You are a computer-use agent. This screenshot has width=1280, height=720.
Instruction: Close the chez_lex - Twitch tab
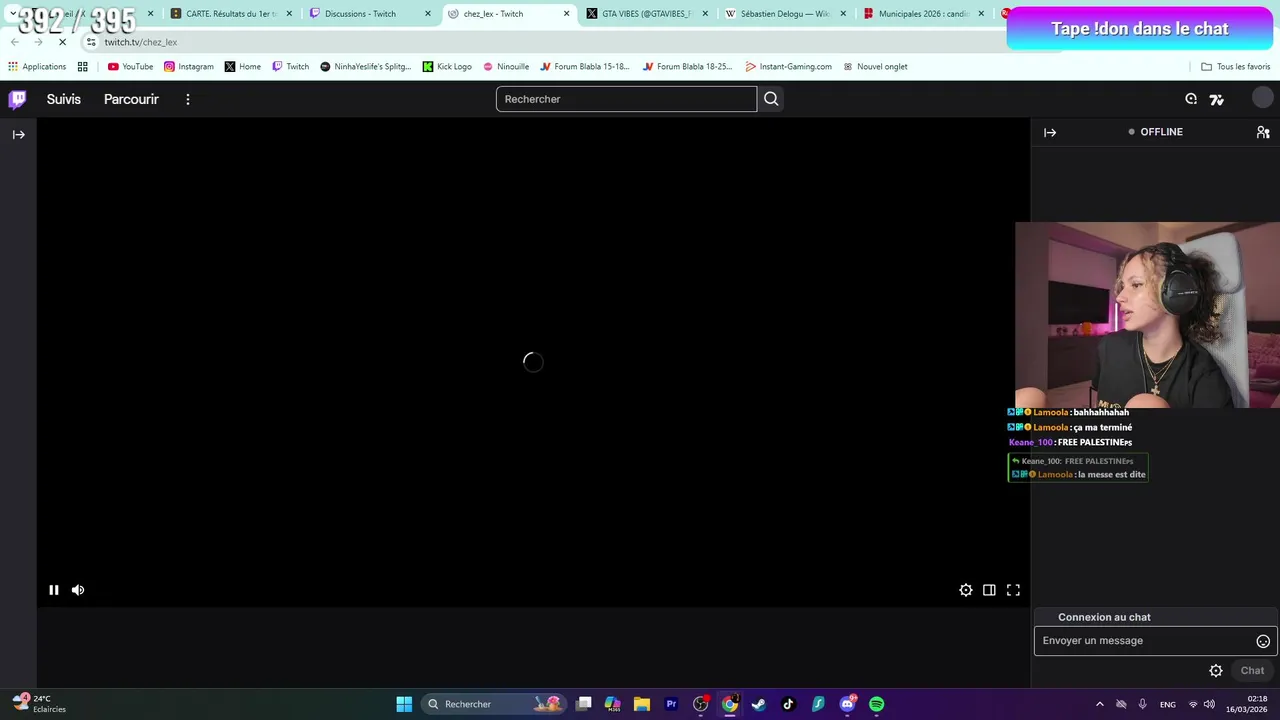point(566,14)
